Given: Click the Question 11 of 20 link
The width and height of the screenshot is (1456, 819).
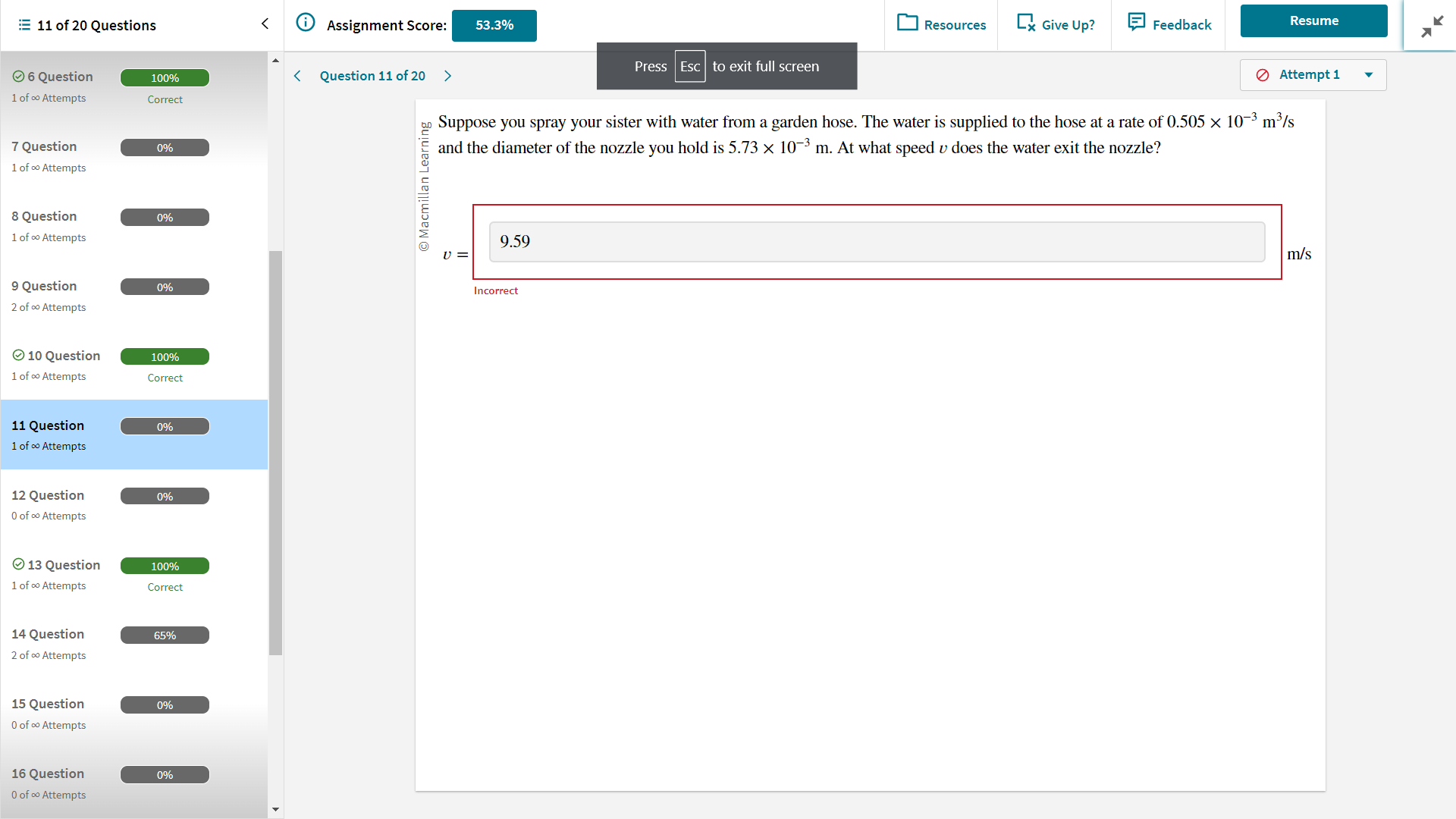Looking at the screenshot, I should pos(372,76).
